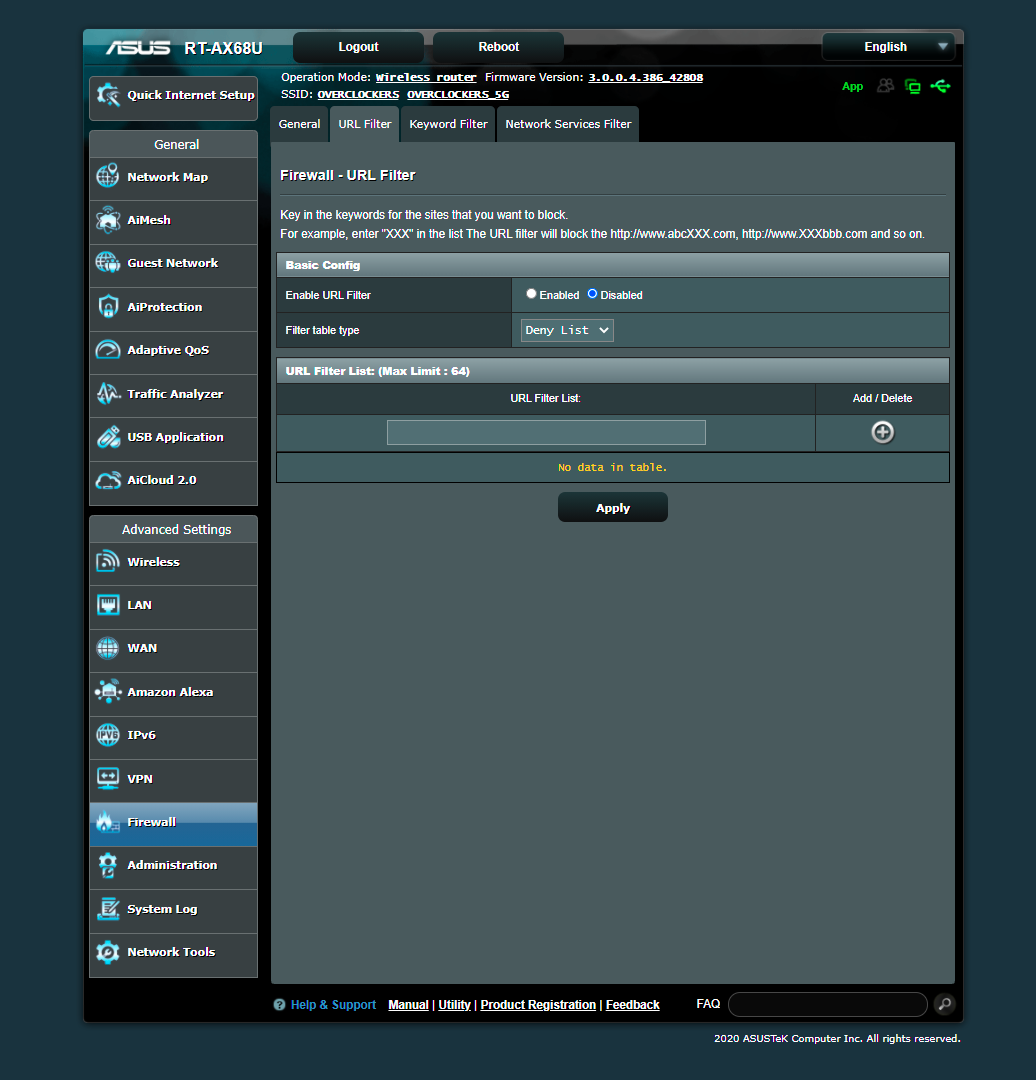Click the Firewall flame icon
Viewport: 1036px width, 1080px height.
pyautogui.click(x=107, y=822)
